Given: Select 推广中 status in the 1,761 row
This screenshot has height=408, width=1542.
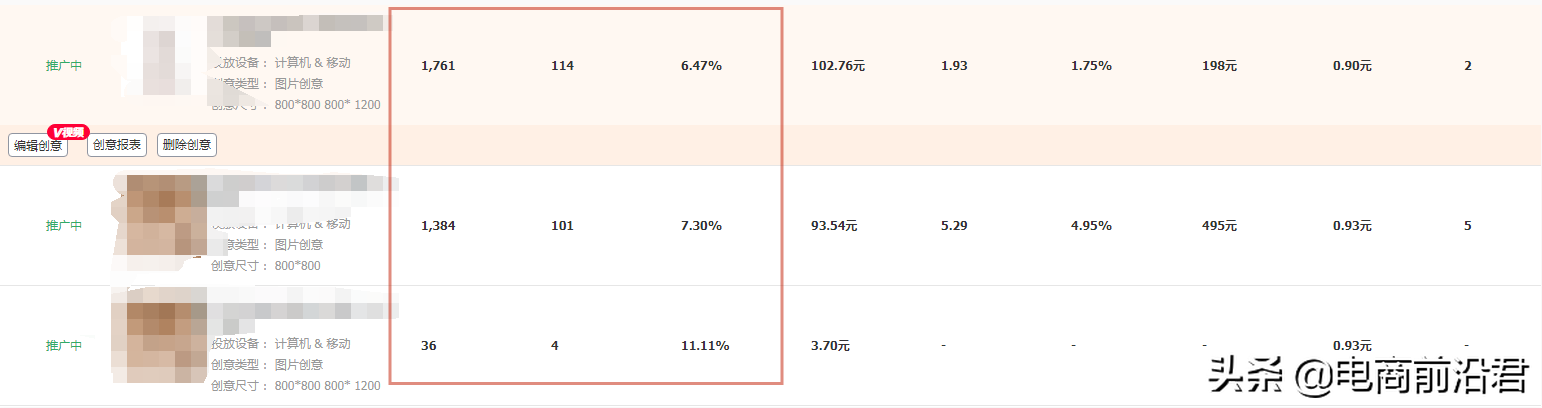Looking at the screenshot, I should [x=64, y=66].
